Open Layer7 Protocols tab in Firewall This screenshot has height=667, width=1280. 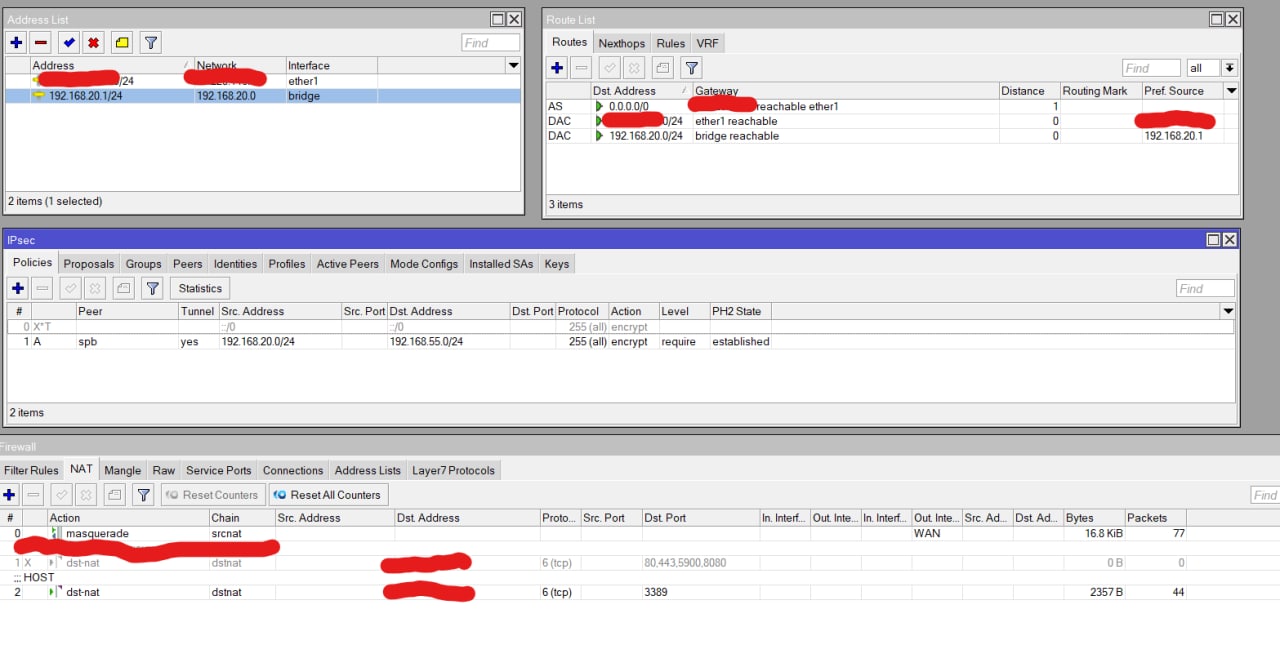453,470
